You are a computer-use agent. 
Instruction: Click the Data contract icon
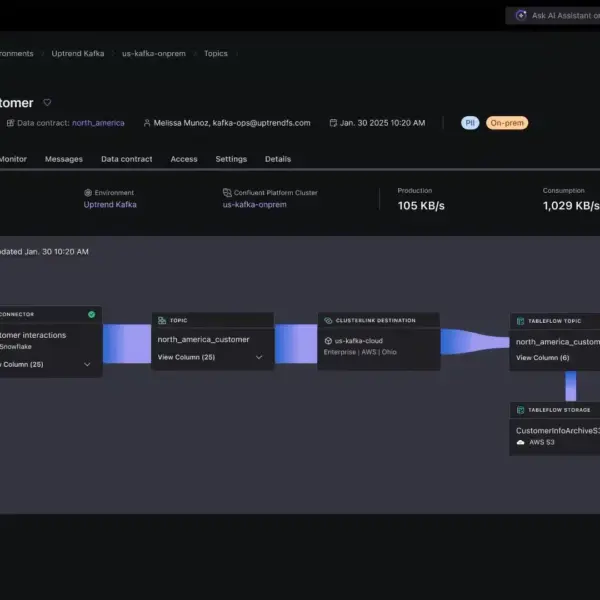(x=10, y=123)
